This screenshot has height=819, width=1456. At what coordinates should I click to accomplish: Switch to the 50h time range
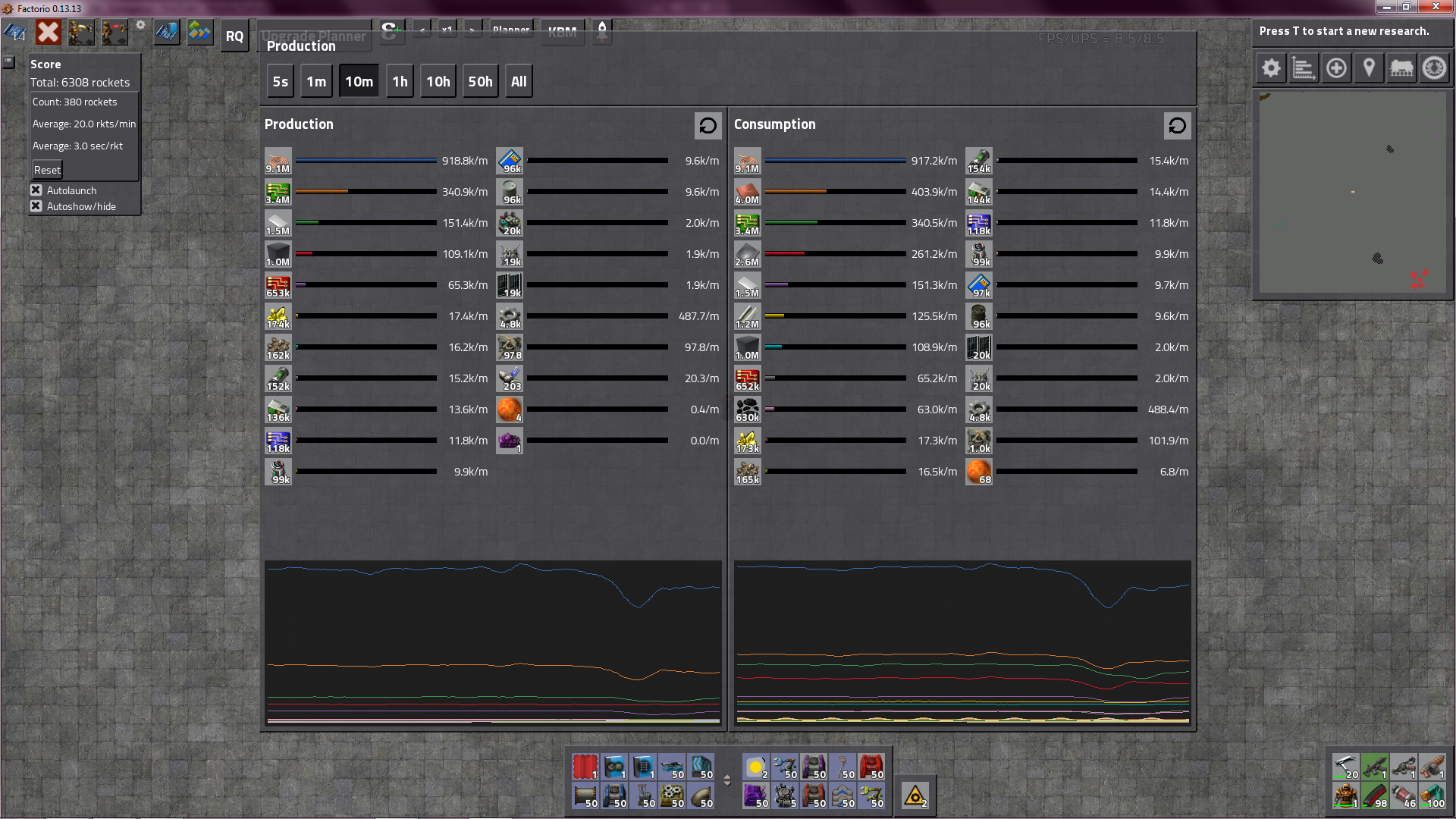click(480, 82)
